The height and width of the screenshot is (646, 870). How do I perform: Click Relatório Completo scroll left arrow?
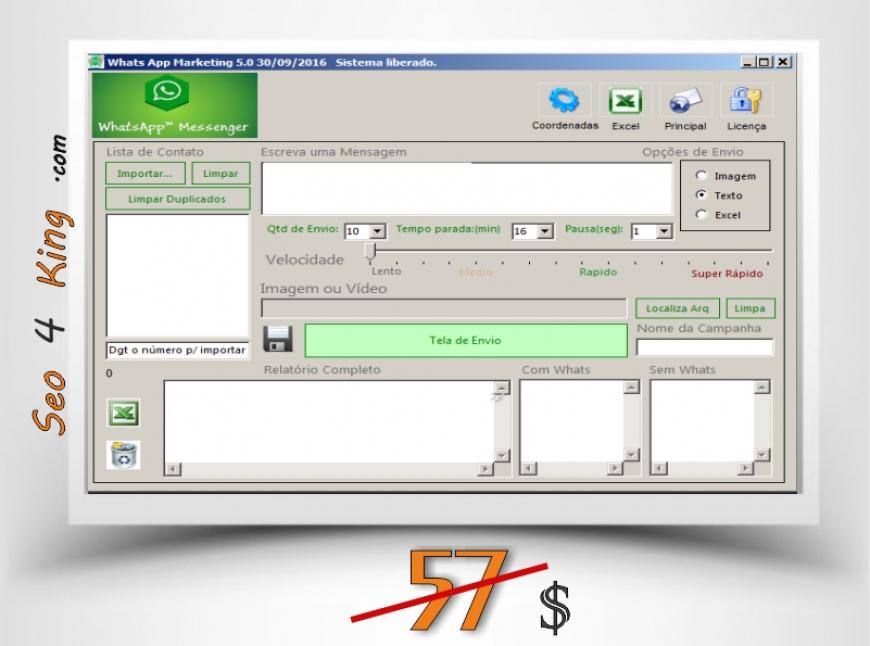pyautogui.click(x=173, y=469)
